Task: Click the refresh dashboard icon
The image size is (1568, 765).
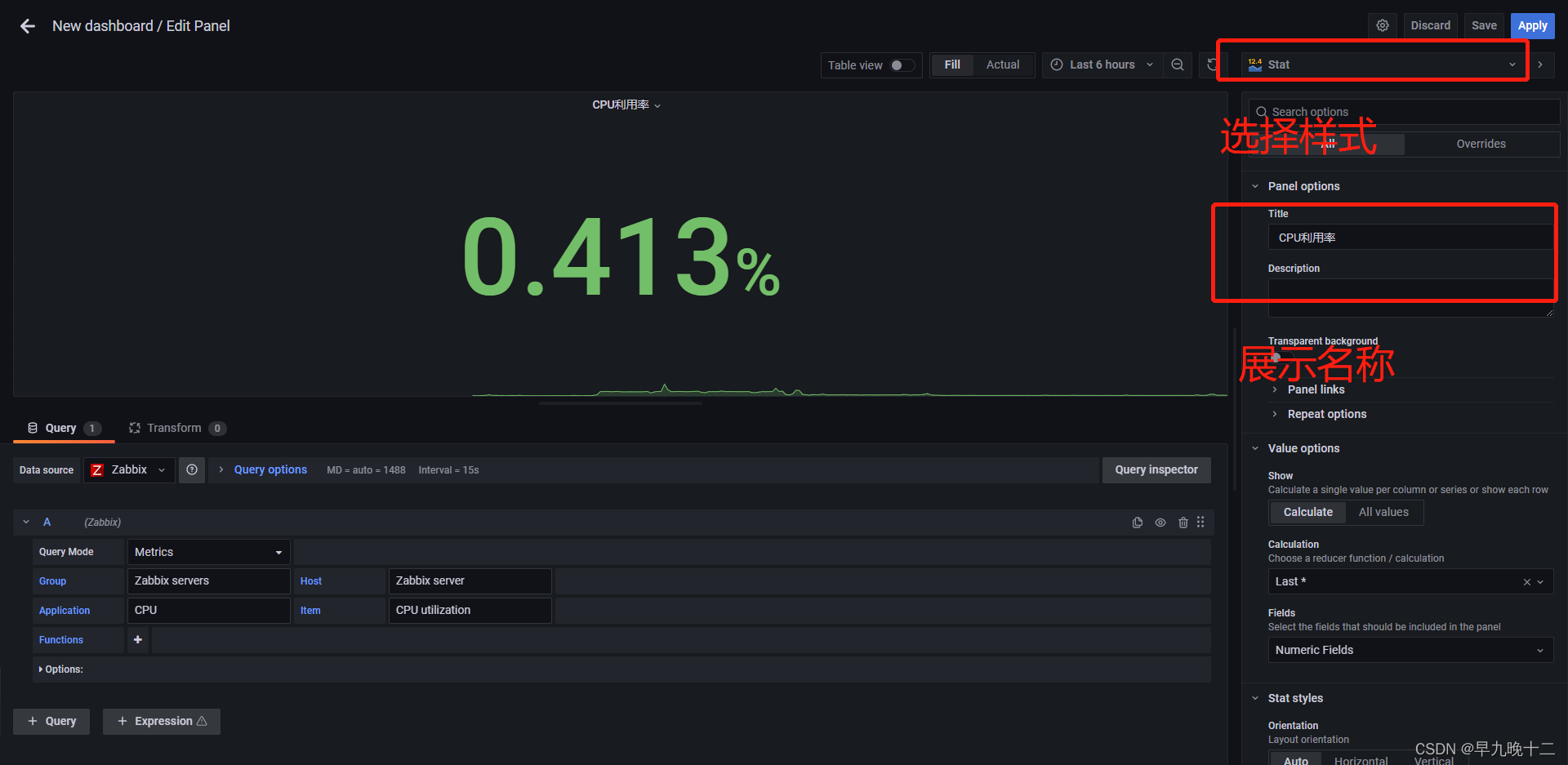Action: (1213, 64)
